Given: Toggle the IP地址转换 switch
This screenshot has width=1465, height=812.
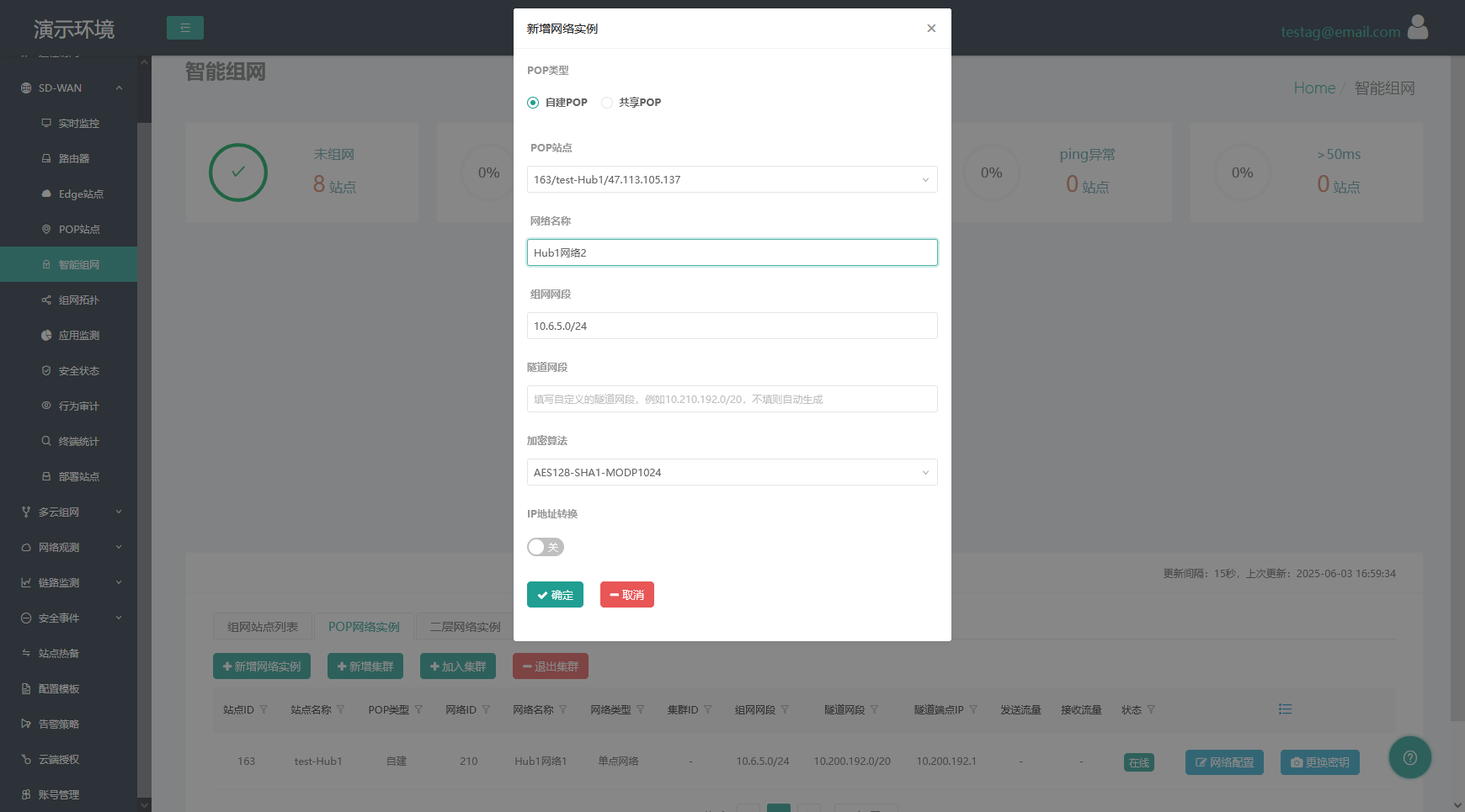Looking at the screenshot, I should 546,547.
